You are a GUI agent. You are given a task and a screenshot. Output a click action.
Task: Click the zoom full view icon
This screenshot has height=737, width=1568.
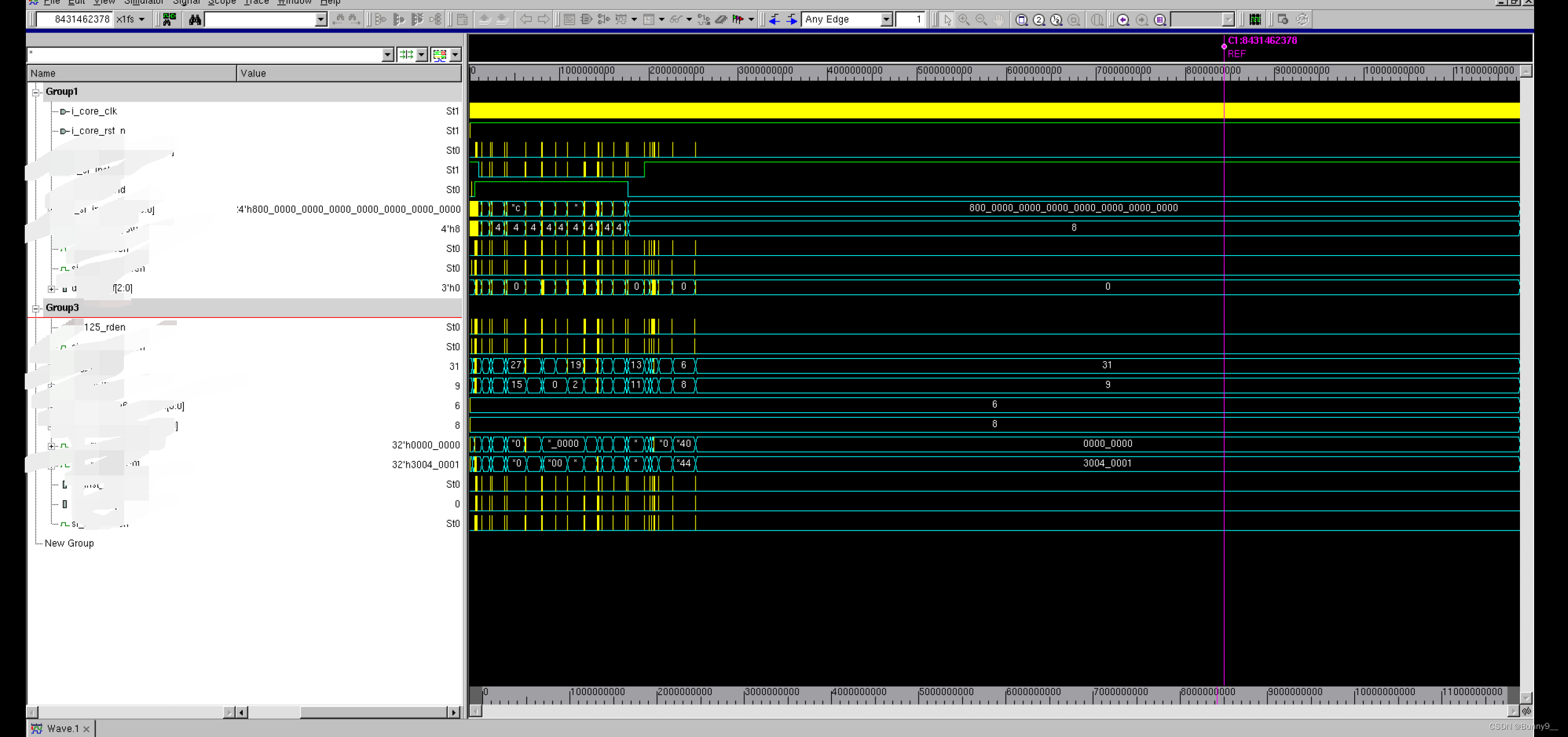click(1022, 20)
